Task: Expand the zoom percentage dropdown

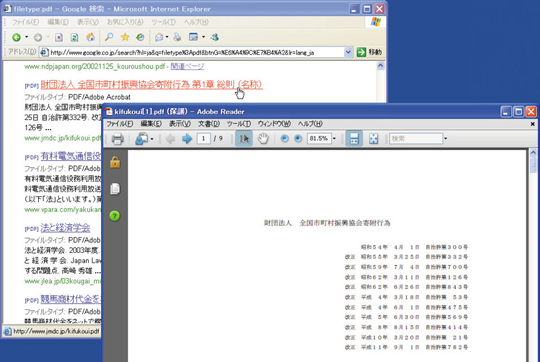Action: pos(334,138)
